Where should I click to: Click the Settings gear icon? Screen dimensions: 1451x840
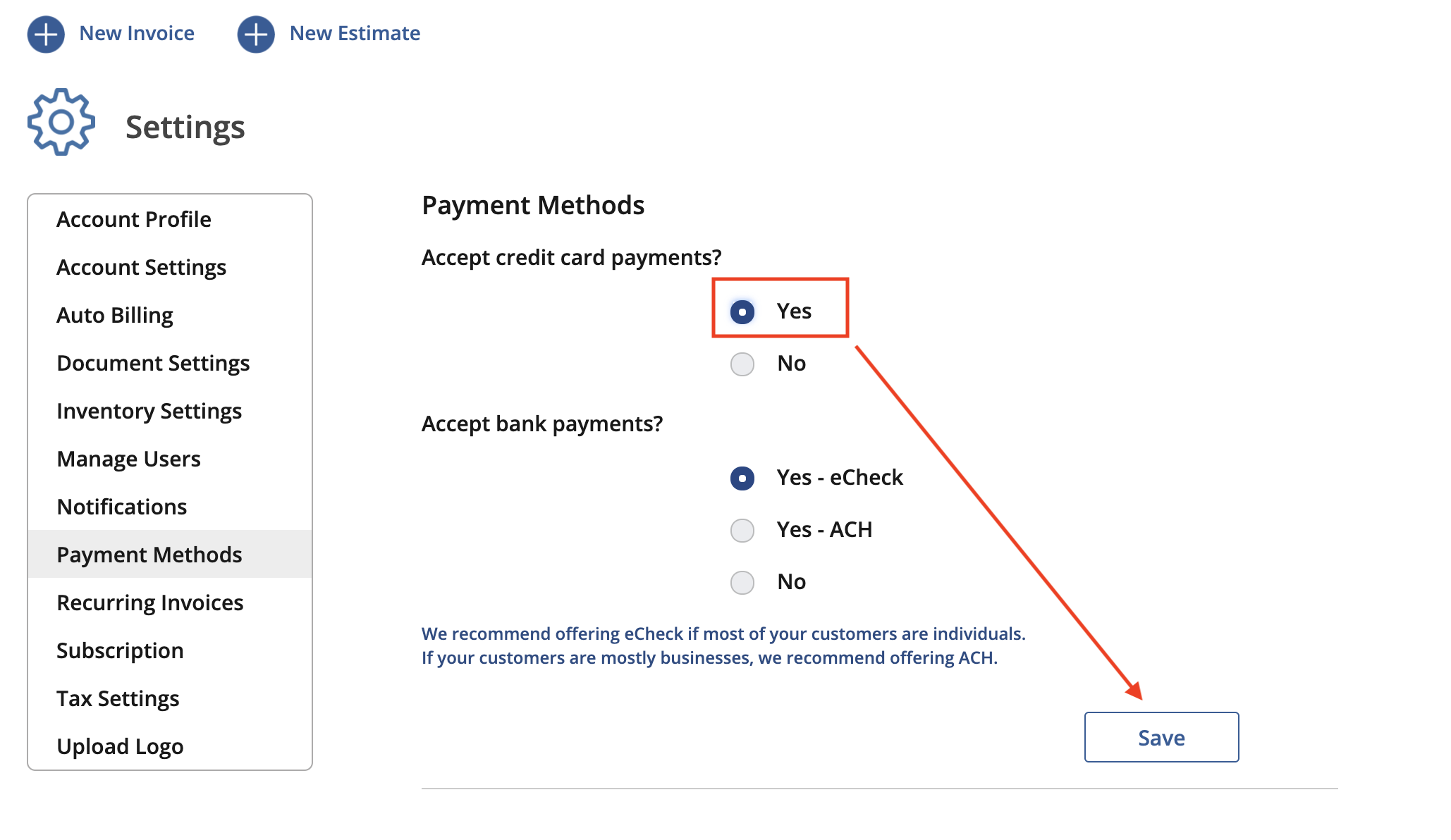tap(61, 122)
